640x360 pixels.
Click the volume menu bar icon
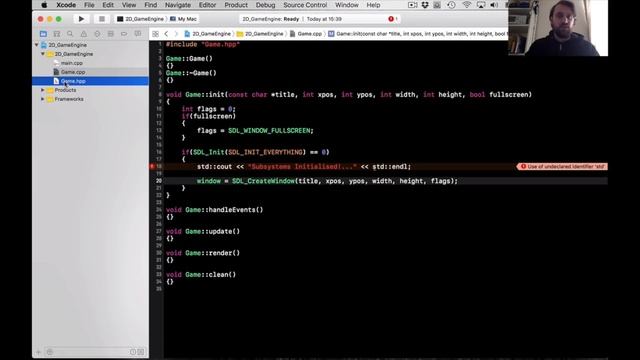(494, 5)
